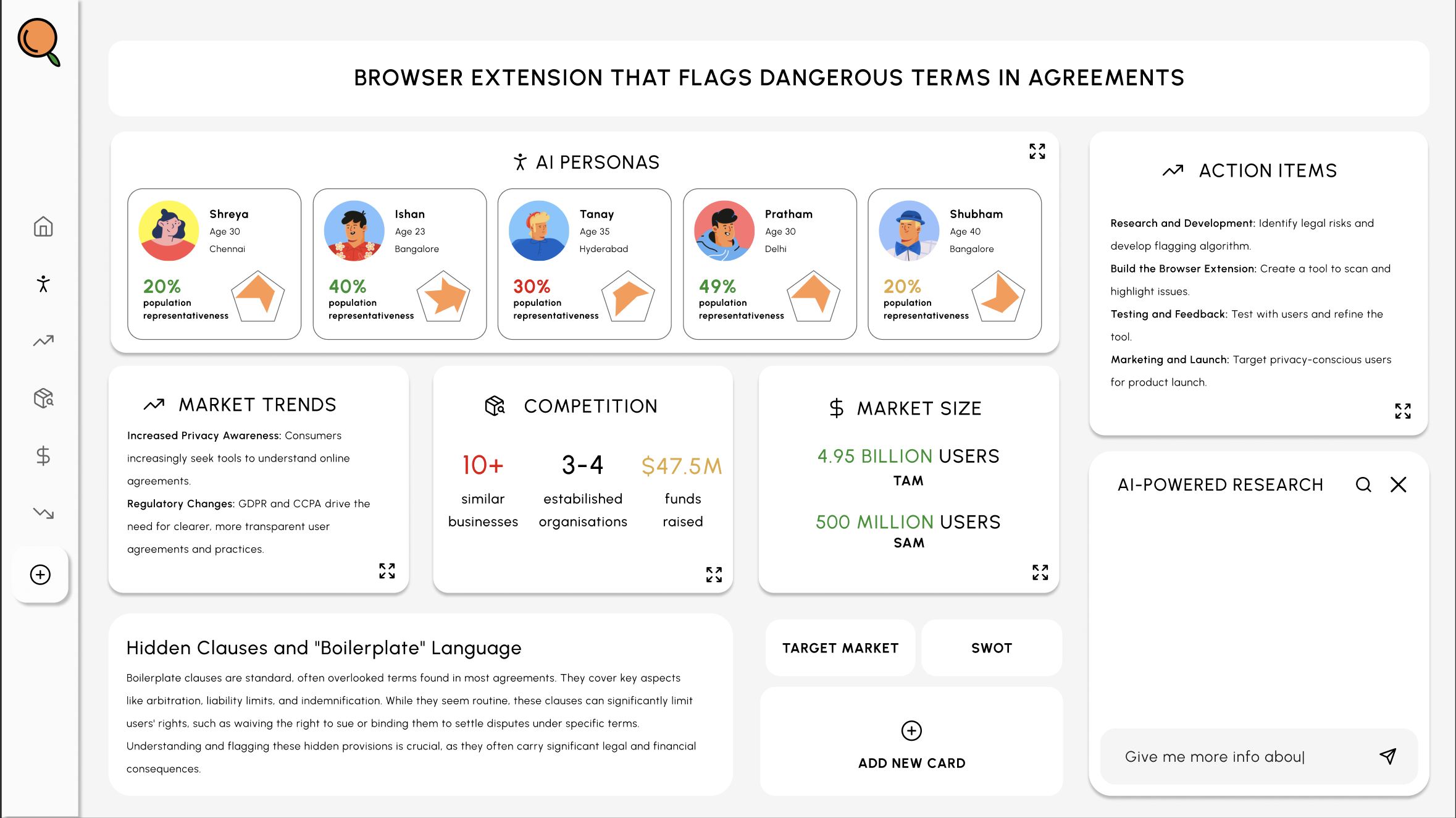1456x818 pixels.
Task: Open the dollar sign sidebar icon
Action: tap(43, 456)
